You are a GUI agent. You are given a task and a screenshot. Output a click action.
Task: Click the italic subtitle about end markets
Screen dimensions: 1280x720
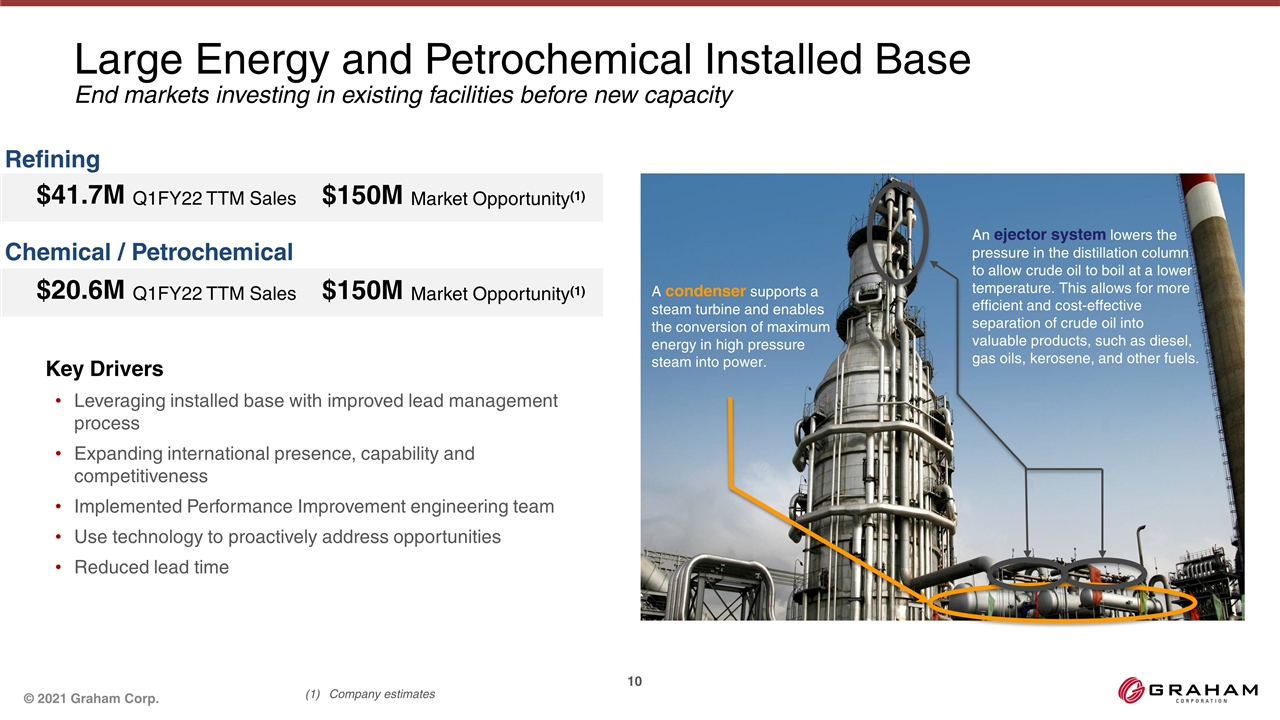click(404, 96)
